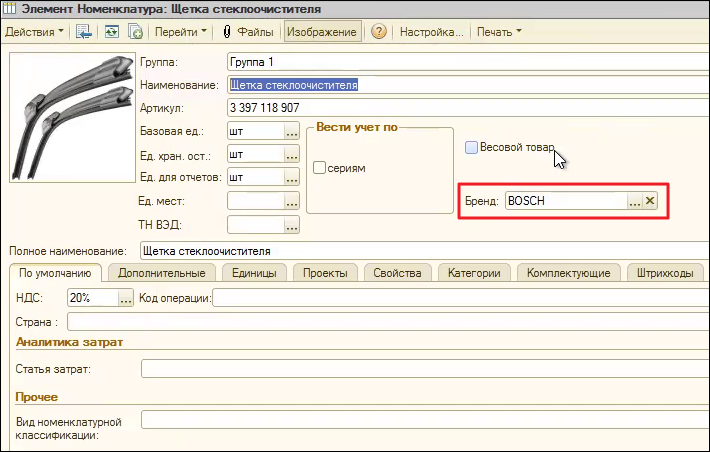Open selection for НДС 20% field

[x=126, y=298]
